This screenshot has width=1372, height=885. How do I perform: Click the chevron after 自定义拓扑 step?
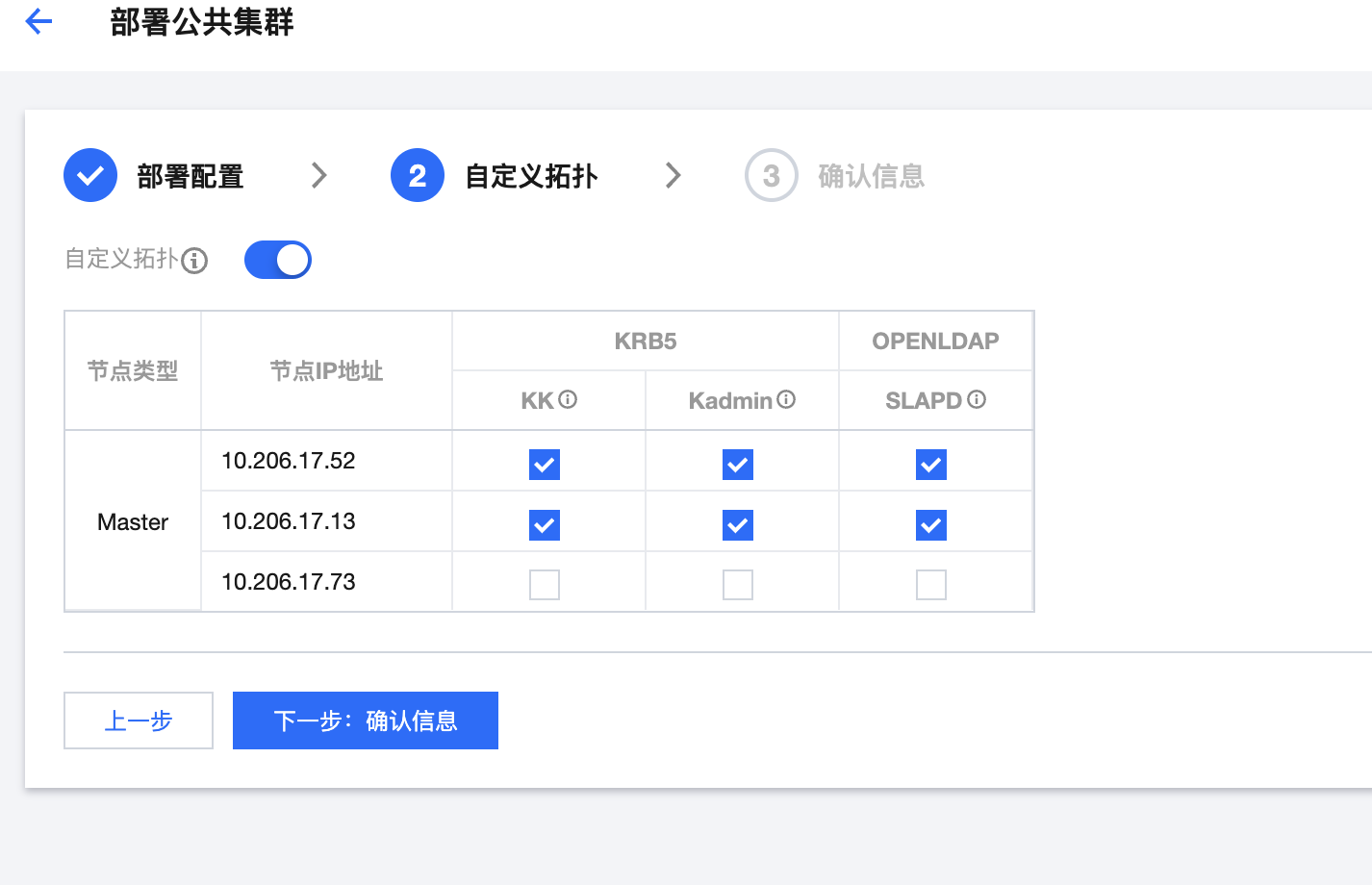(673, 176)
